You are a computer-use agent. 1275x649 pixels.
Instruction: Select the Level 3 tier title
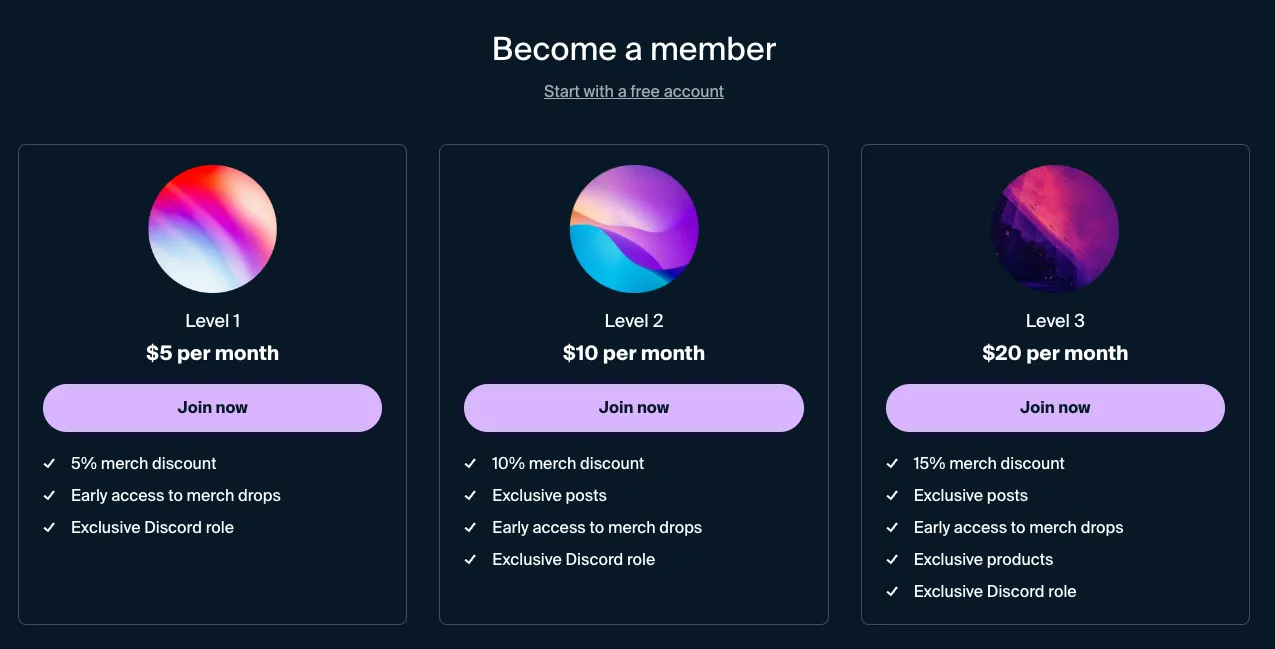click(x=1055, y=321)
